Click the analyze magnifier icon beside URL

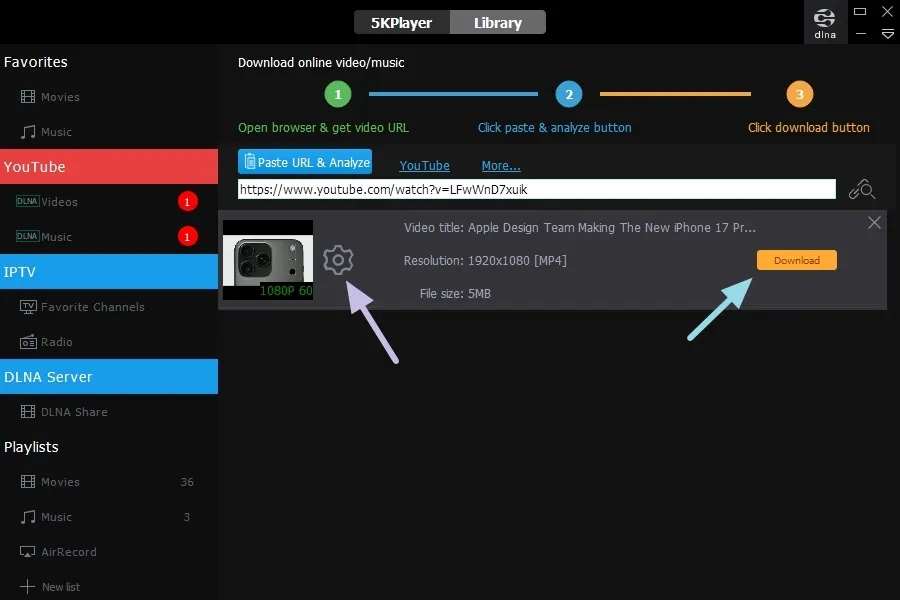861,190
